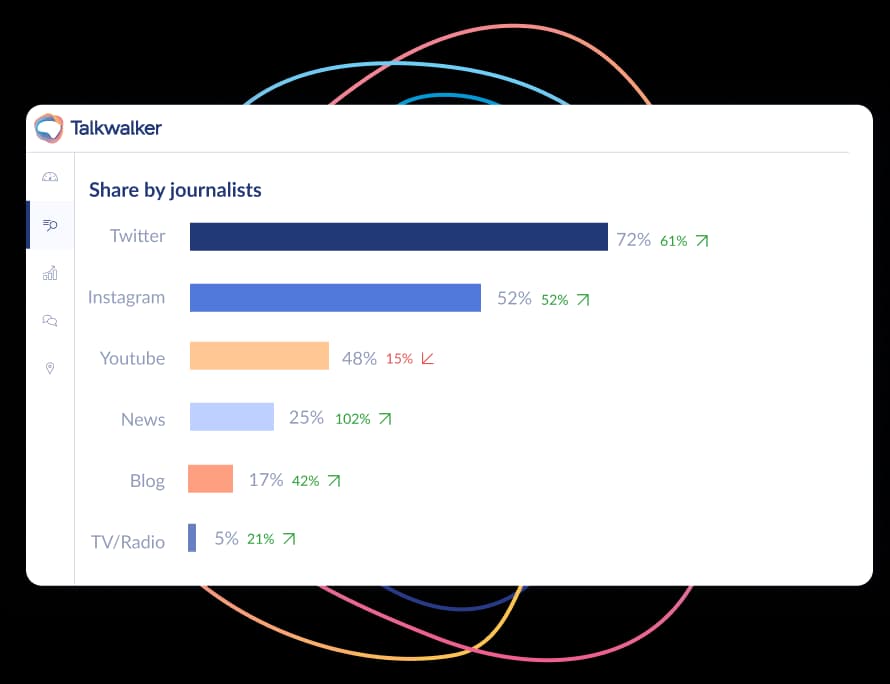The height and width of the screenshot is (684, 890).
Task: Open the dashboard gauge icon in sidebar
Action: [50, 177]
